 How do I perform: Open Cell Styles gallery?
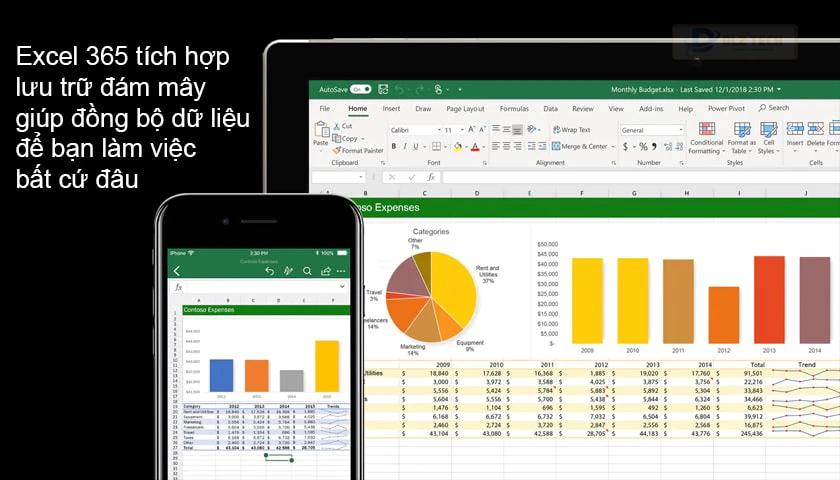coord(769,138)
